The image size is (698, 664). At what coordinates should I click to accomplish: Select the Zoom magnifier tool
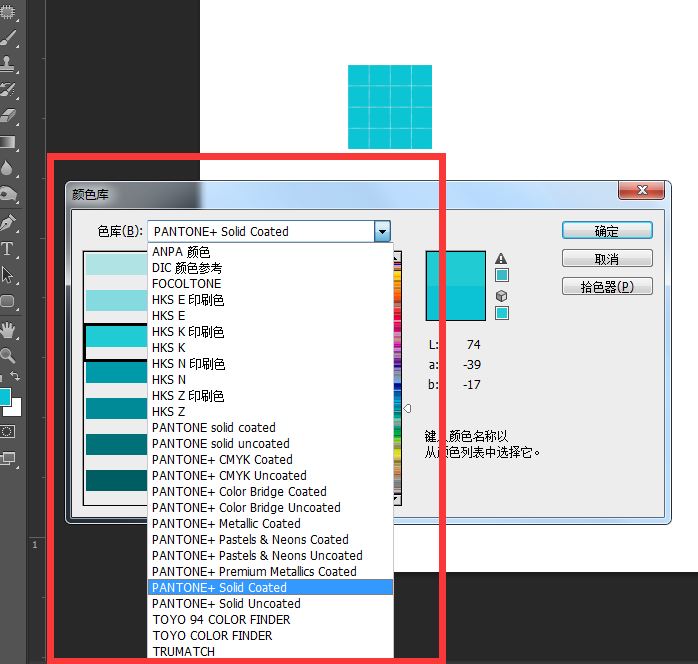pyautogui.click(x=8, y=356)
